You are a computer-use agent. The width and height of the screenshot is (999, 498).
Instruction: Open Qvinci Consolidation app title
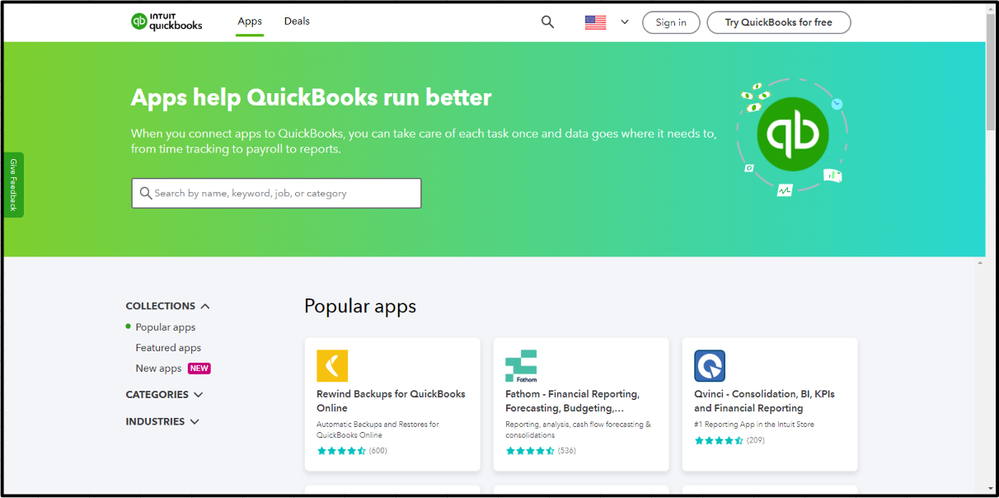click(x=765, y=401)
